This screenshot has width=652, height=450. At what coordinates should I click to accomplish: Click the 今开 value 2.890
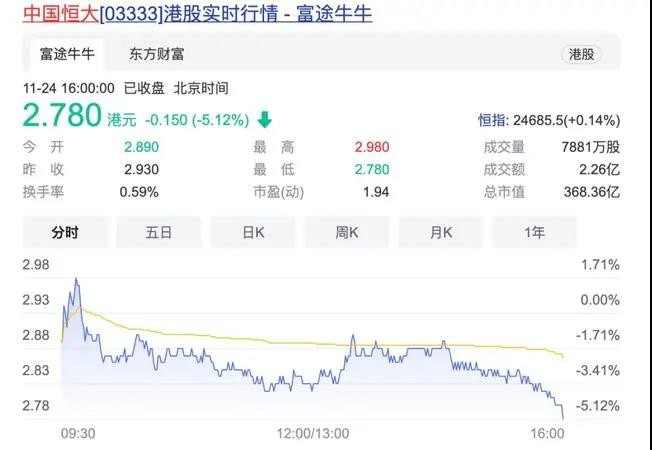[141, 147]
